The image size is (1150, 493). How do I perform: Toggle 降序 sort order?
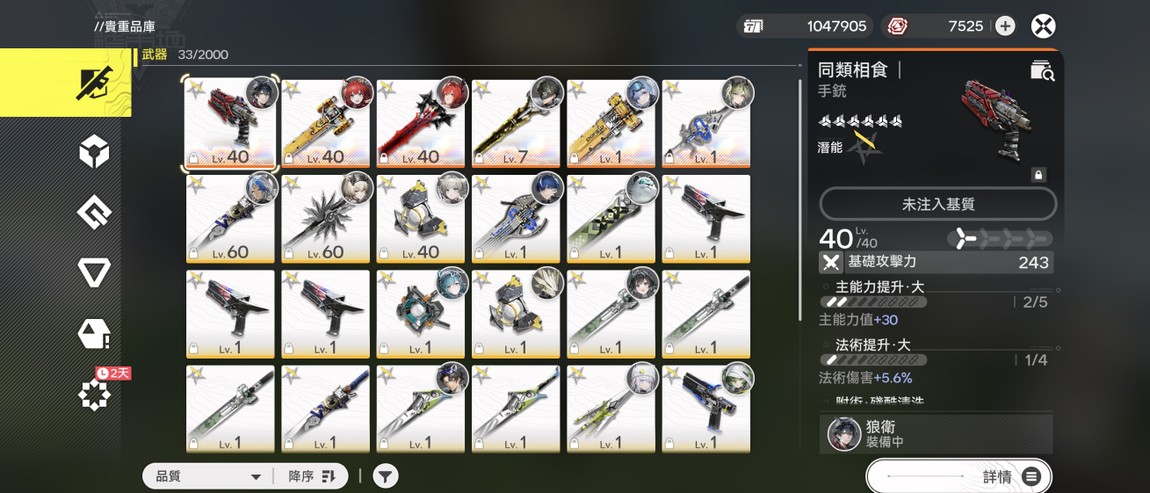point(311,476)
